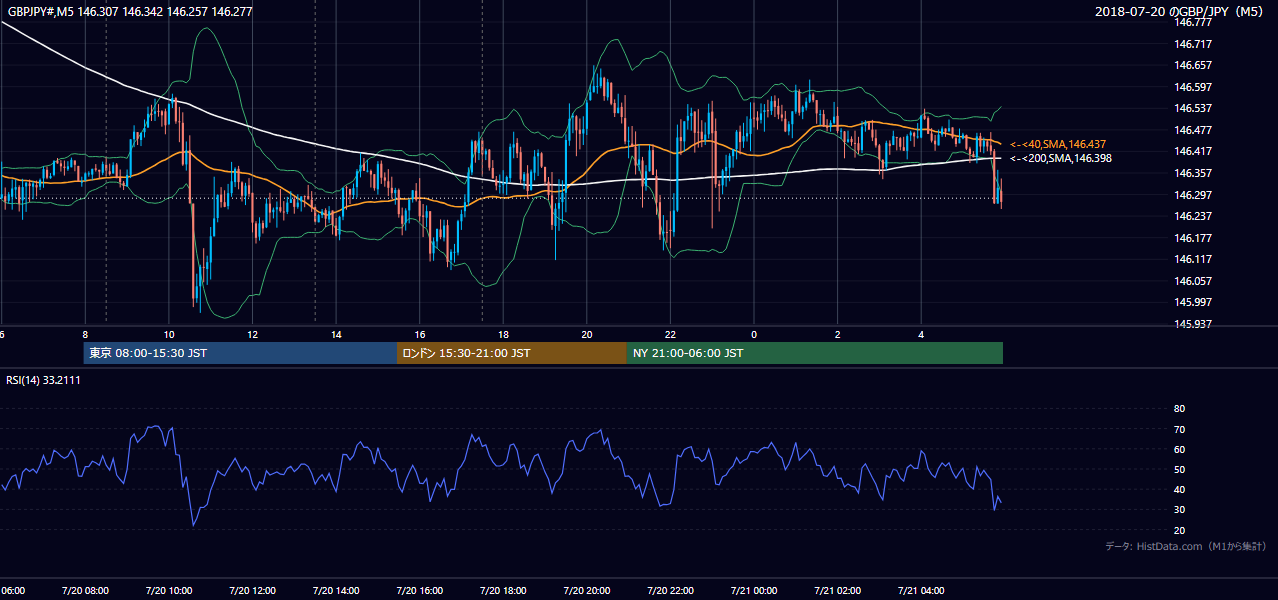Click RSI scale value 50
Image resolution: width=1278 pixels, height=600 pixels.
pos(1179,469)
